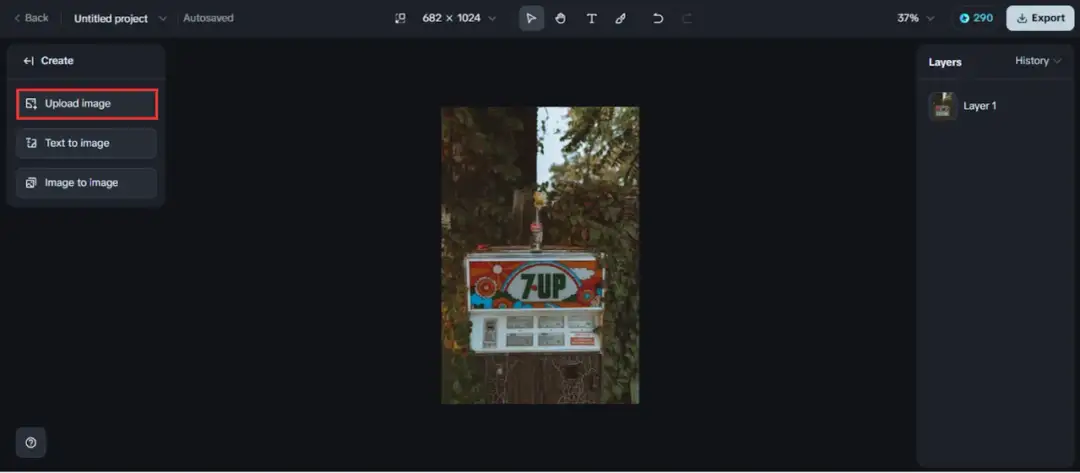Go Back to previous page
1080x473 pixels.
coord(31,18)
